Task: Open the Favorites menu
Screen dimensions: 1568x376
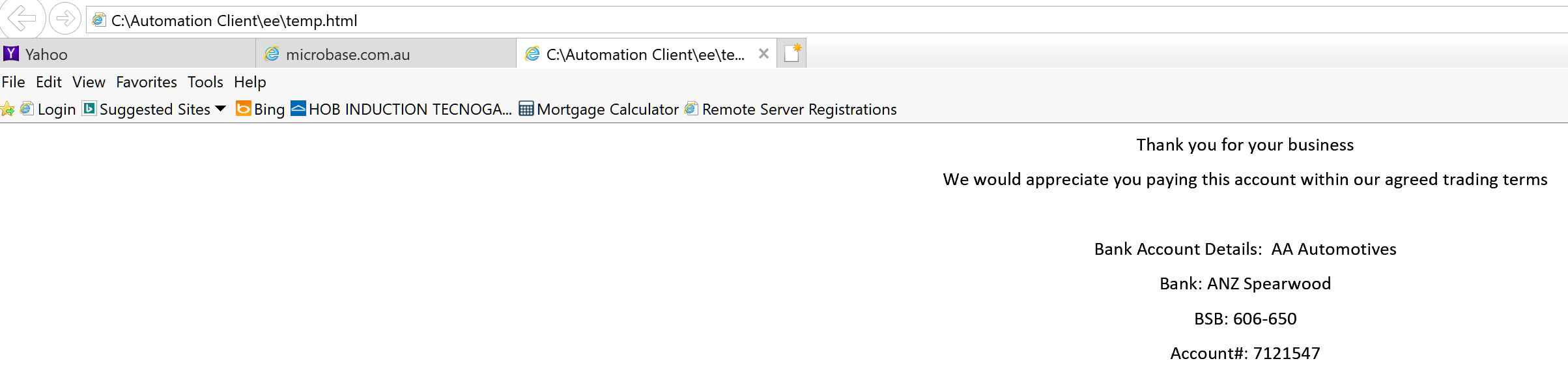Action: click(x=147, y=82)
